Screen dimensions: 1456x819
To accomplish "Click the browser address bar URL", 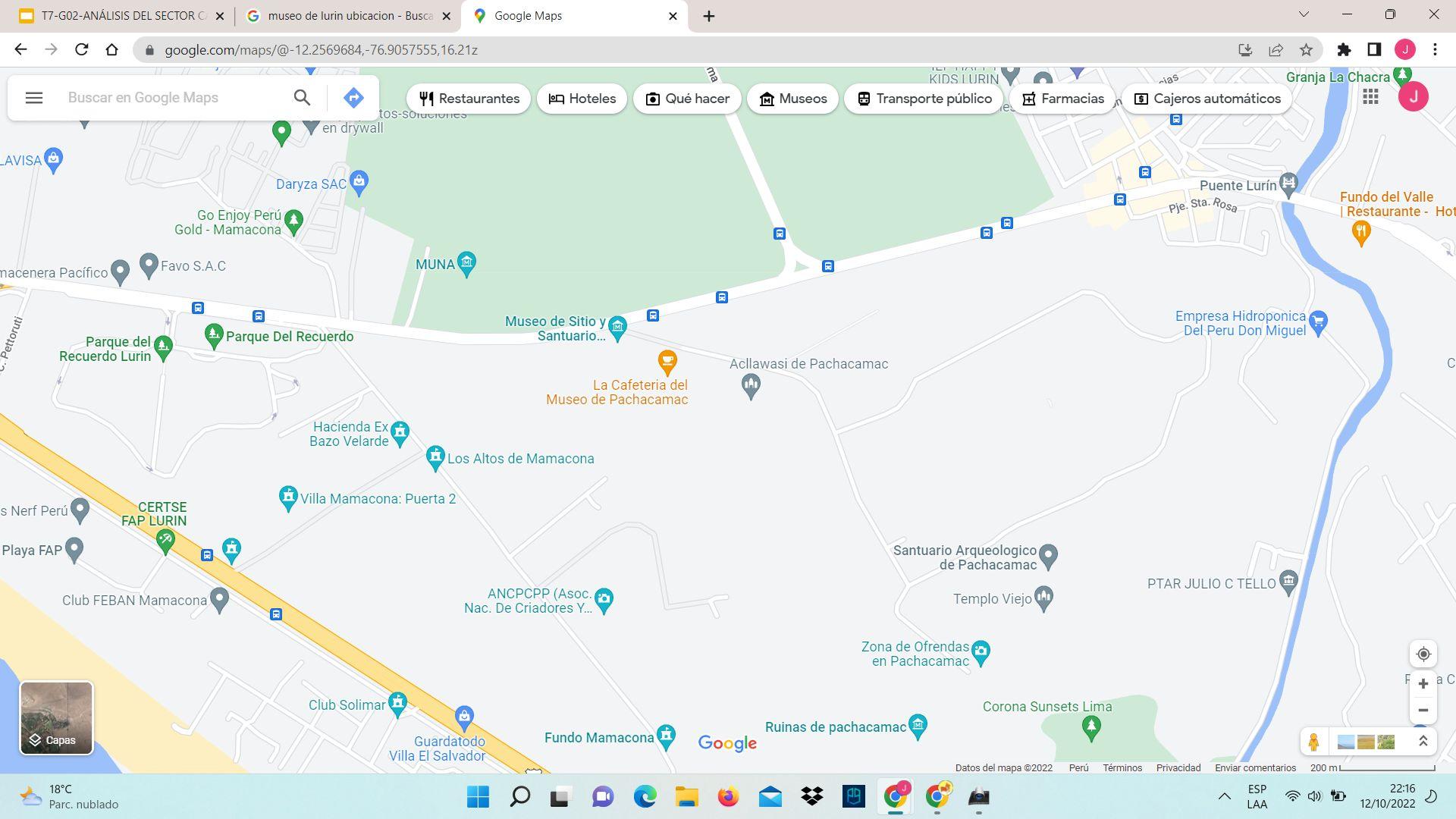I will tap(321, 50).
